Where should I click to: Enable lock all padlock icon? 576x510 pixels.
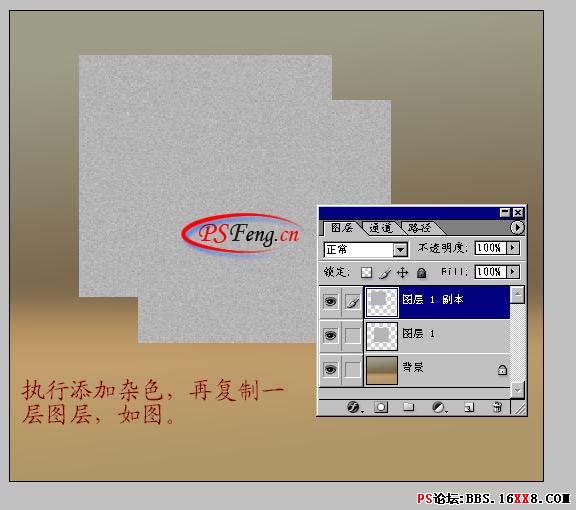point(421,273)
